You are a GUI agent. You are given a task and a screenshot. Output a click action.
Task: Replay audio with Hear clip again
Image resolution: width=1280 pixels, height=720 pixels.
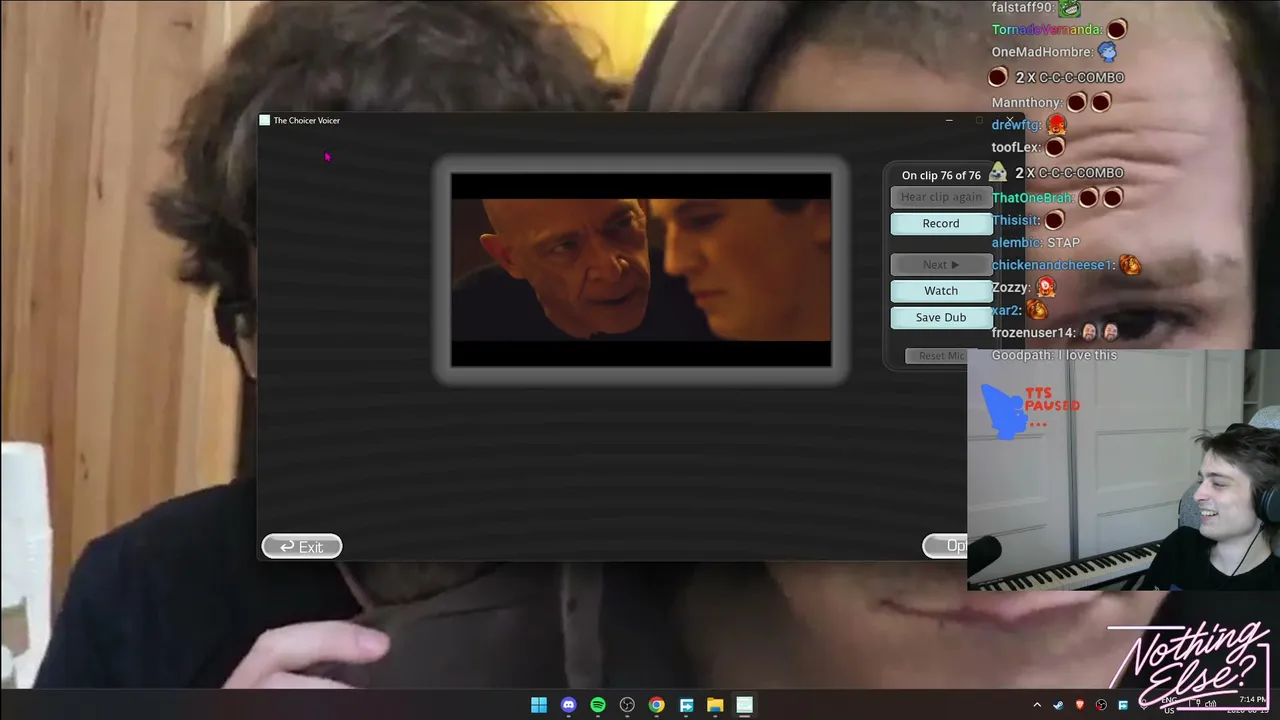coord(941,197)
